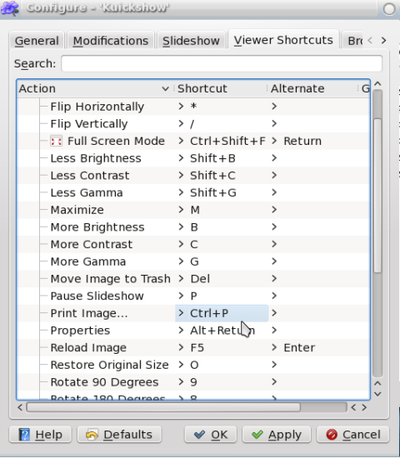Open the General tab
Image resolution: width=400 pixels, height=458 pixels.
(37, 41)
